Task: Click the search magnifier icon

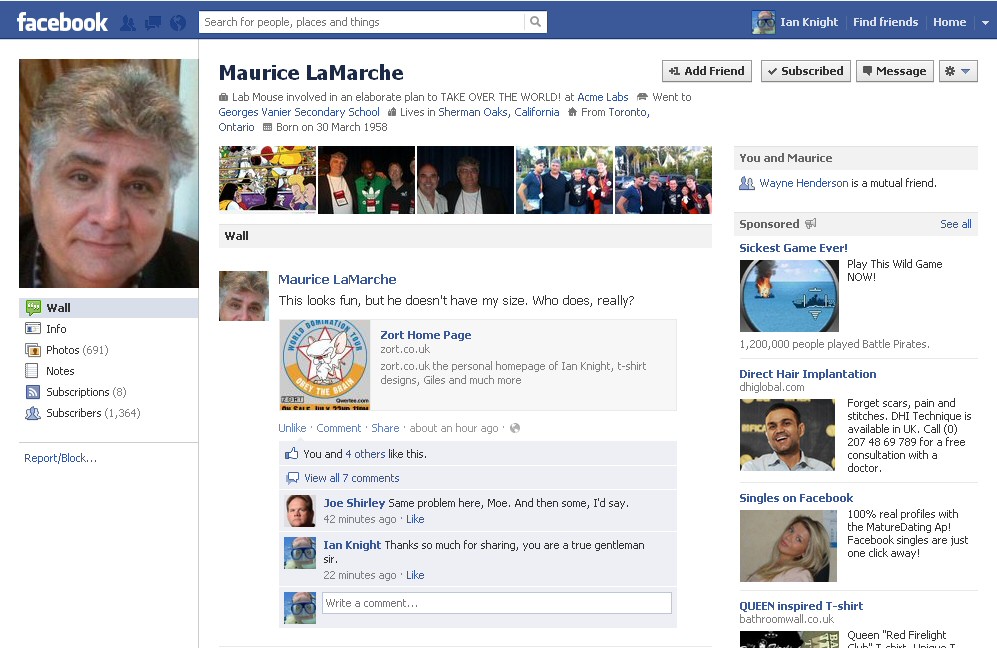Action: (x=535, y=22)
